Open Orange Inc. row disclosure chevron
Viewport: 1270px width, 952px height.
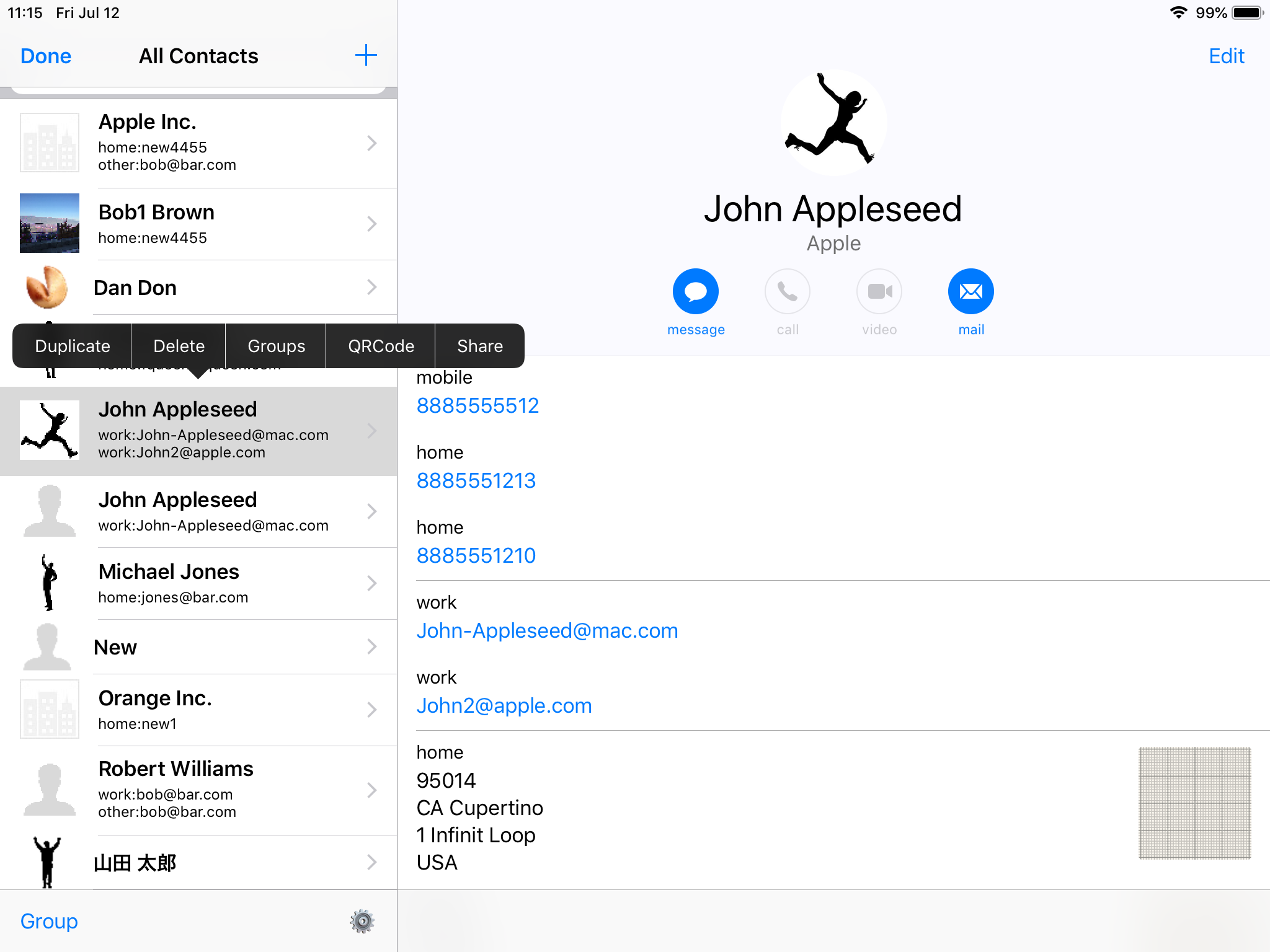(x=372, y=710)
